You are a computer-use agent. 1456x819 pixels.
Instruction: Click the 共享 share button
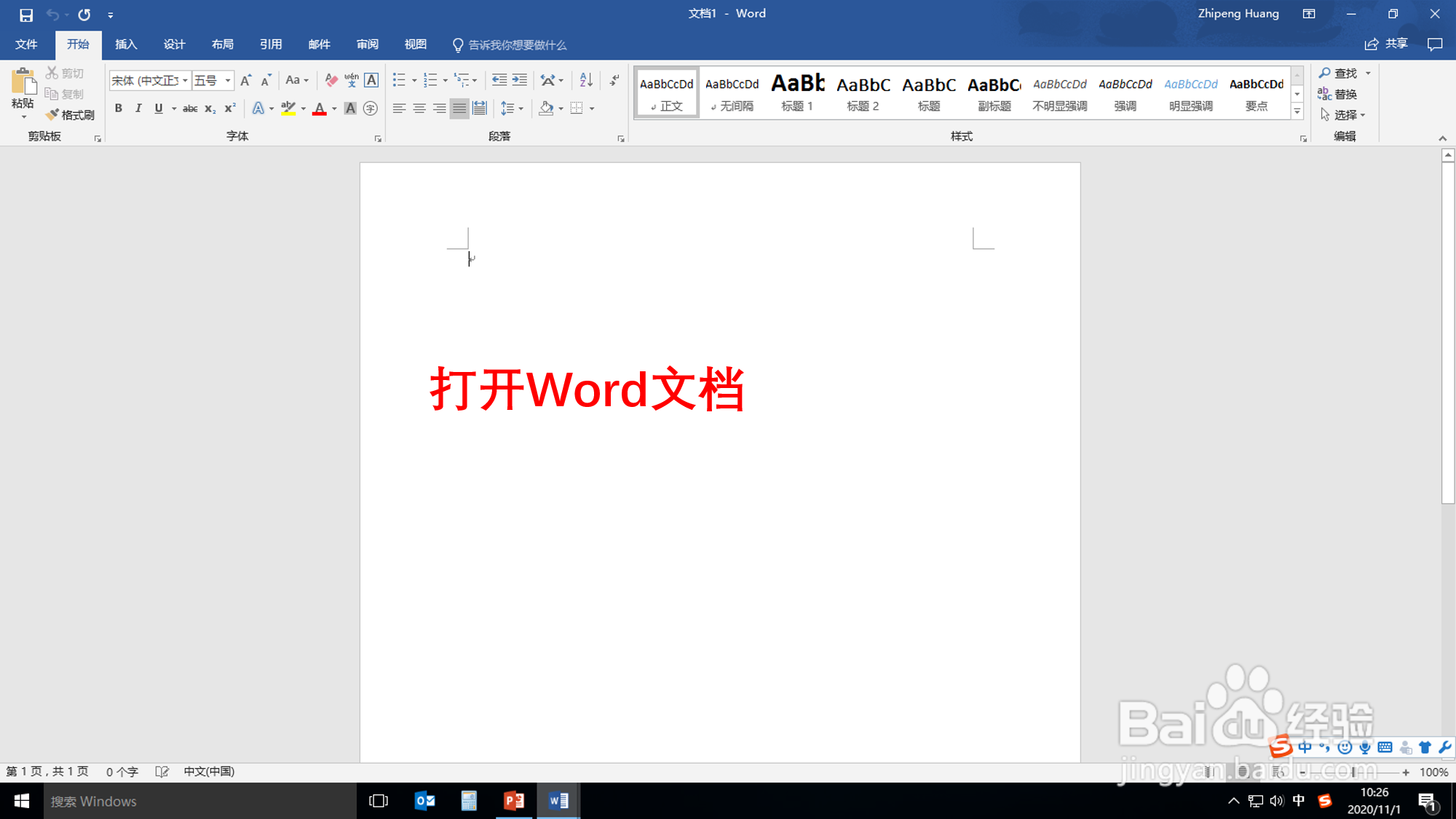[1386, 44]
